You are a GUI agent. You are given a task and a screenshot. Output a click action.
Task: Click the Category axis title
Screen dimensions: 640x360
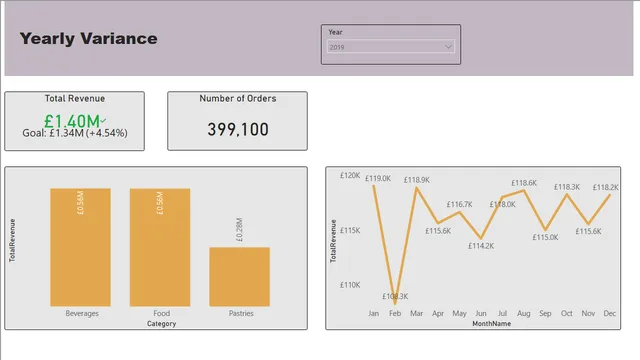162,324
